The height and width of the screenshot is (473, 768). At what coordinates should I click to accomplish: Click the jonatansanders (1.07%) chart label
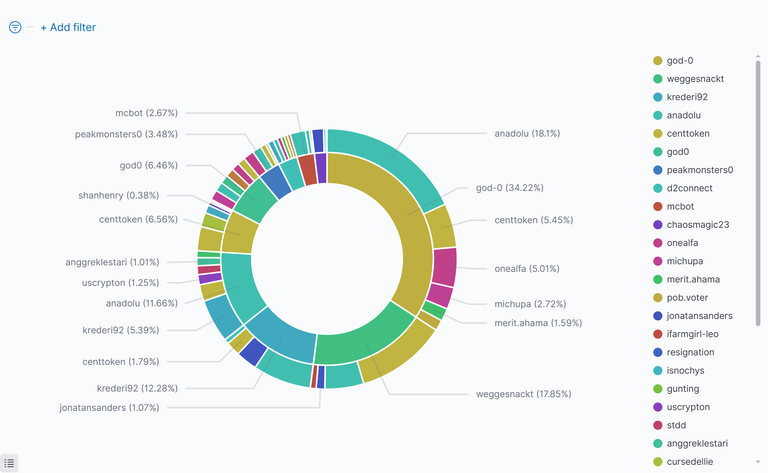click(x=109, y=407)
